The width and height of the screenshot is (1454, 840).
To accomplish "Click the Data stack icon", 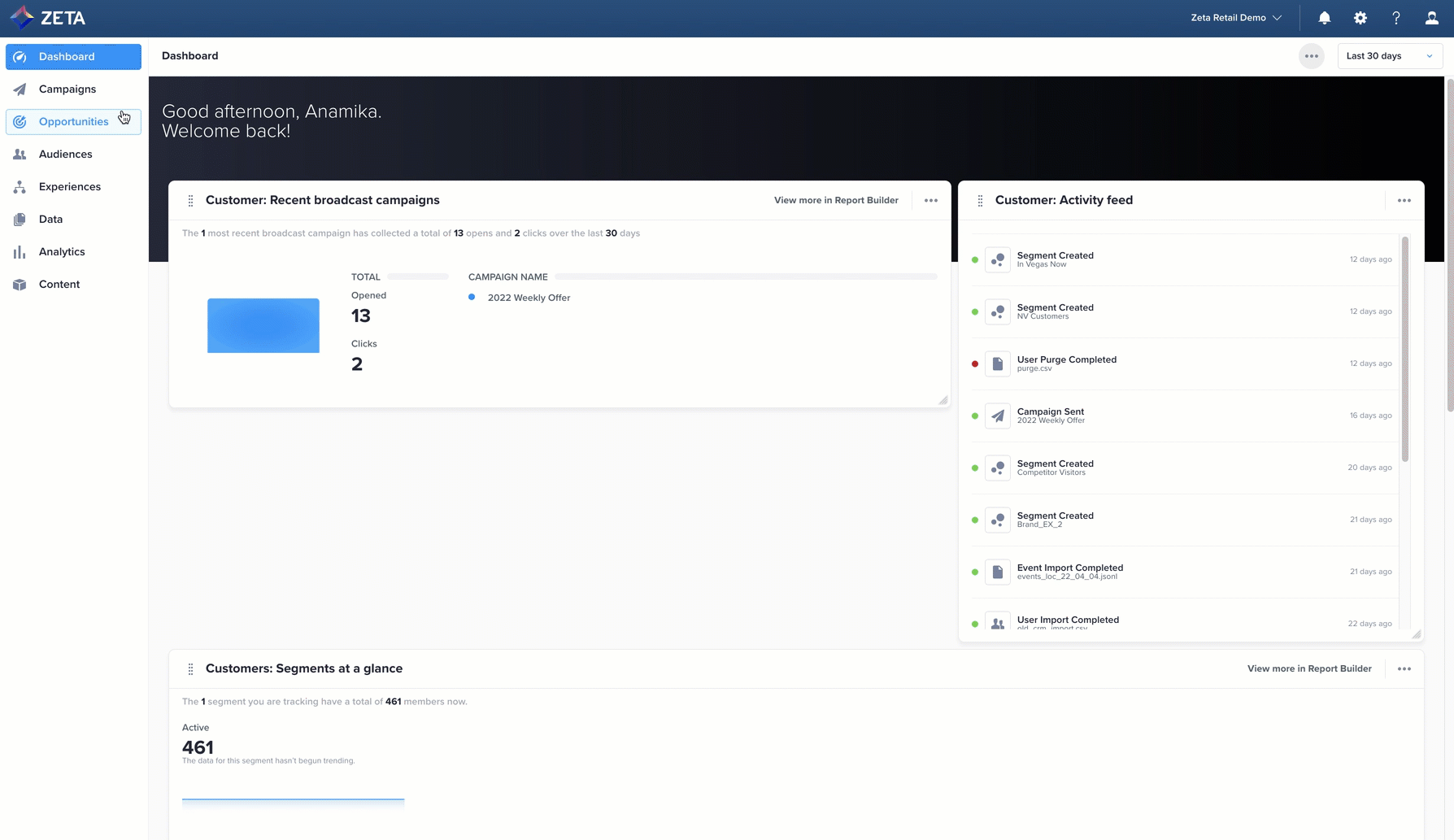I will point(20,220).
